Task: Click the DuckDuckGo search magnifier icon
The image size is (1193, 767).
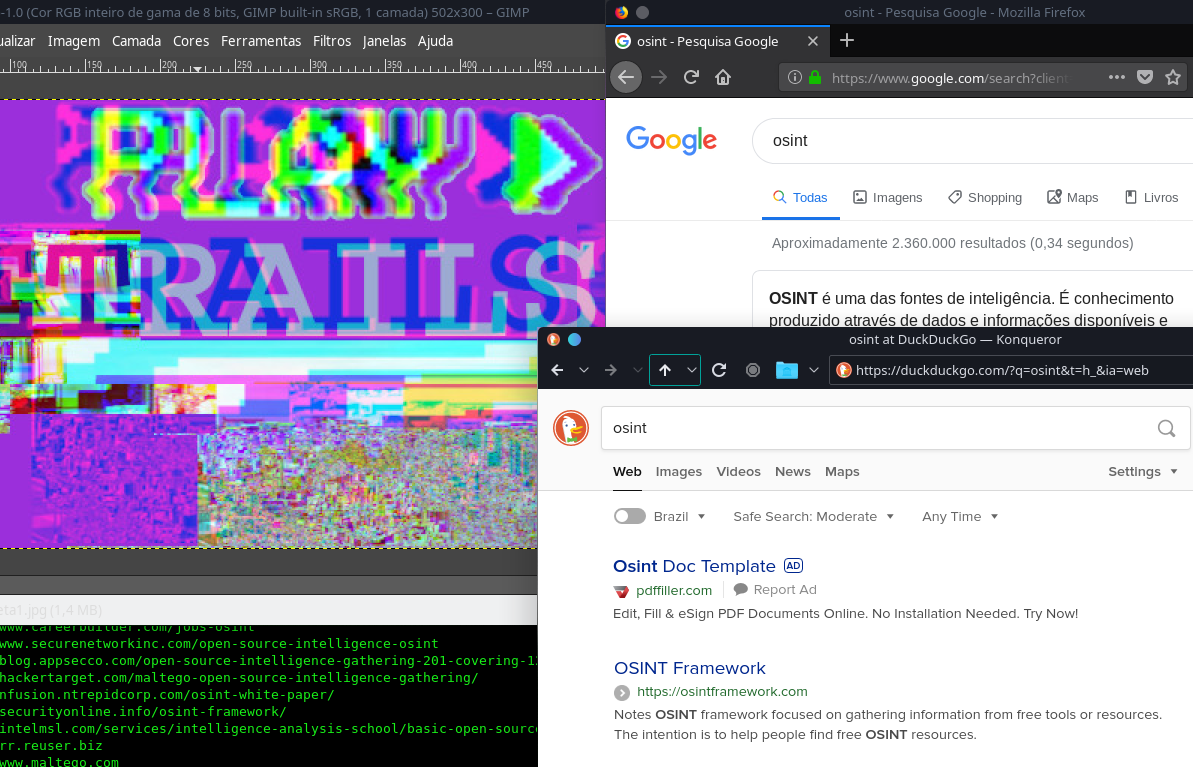Action: (1166, 428)
